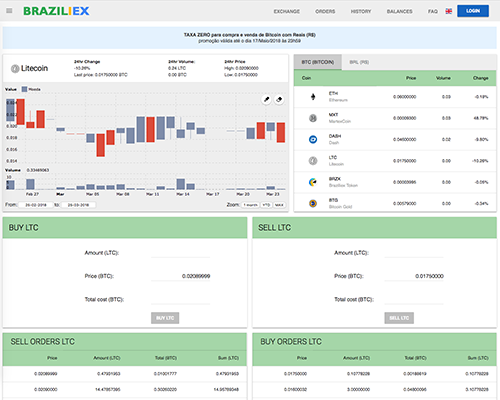Open the Balances menu item

coord(399,11)
